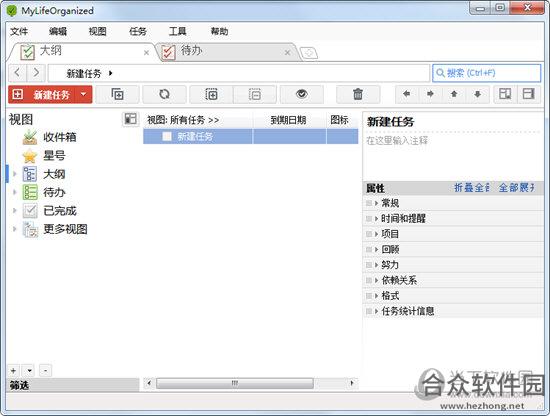This screenshot has height=416, width=550.
Task: Click the trash delete toolbar icon
Action: [x=358, y=94]
